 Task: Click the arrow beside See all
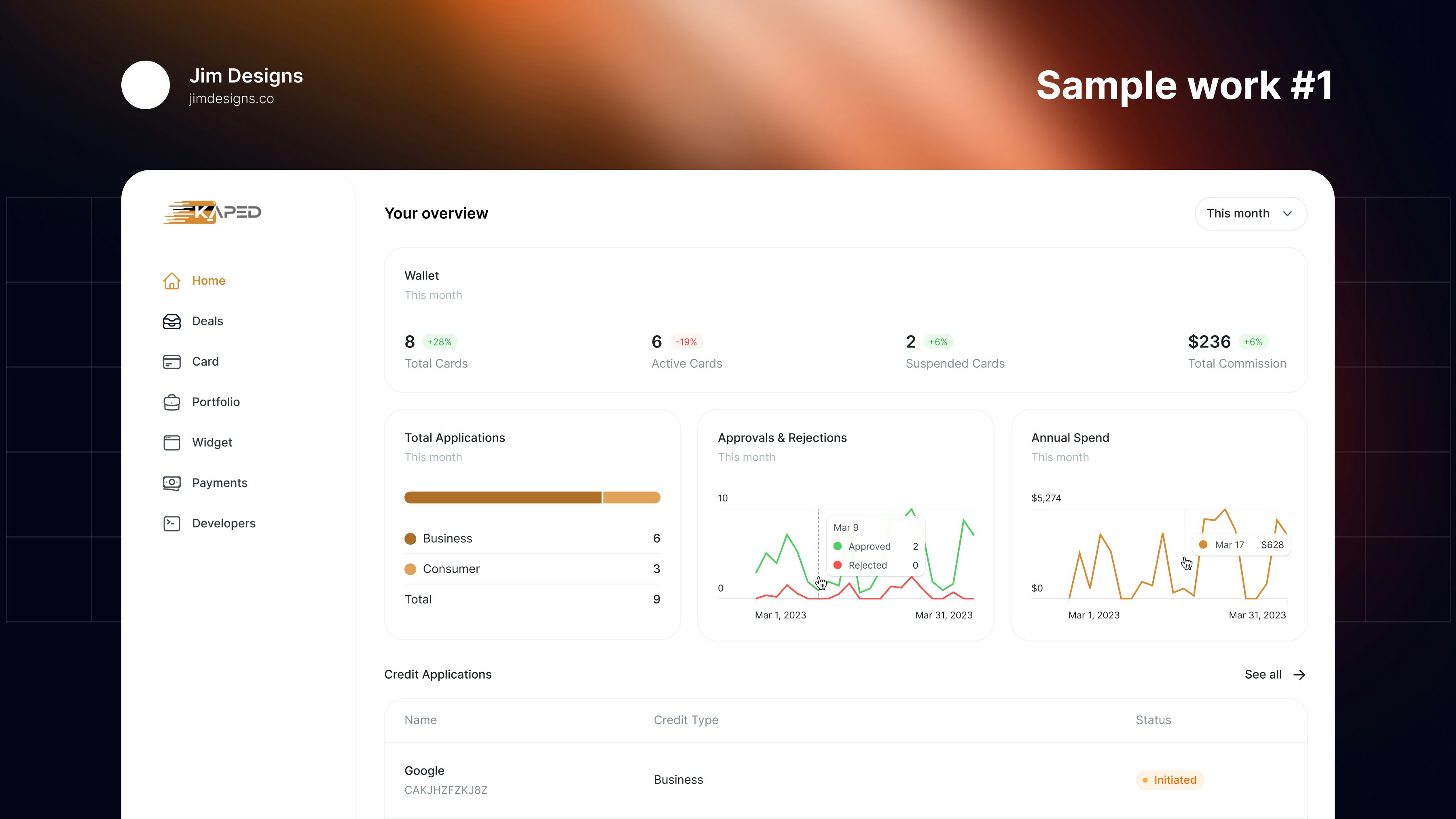pos(1299,675)
